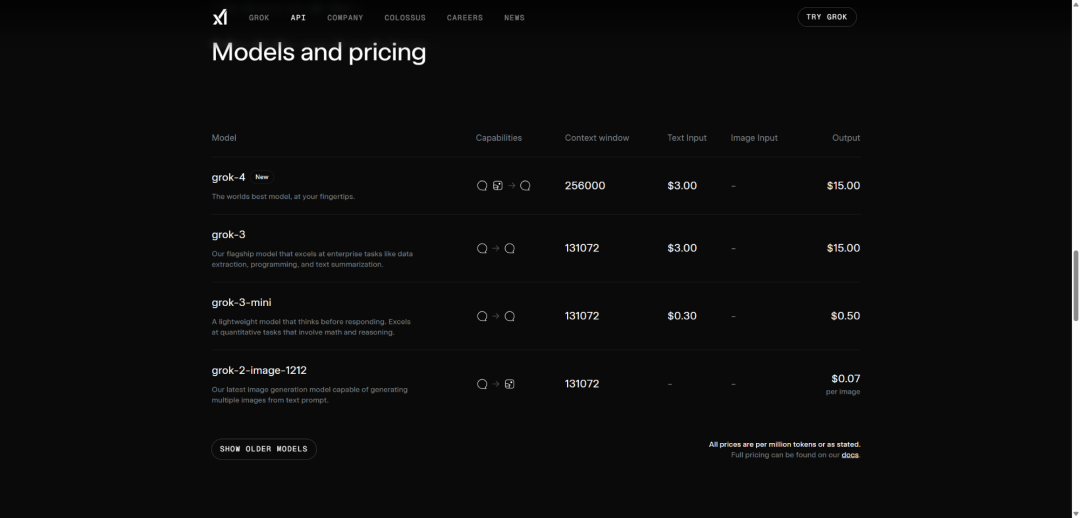Select the grok-3-mini model name
This screenshot has width=1080, height=518.
tap(241, 302)
